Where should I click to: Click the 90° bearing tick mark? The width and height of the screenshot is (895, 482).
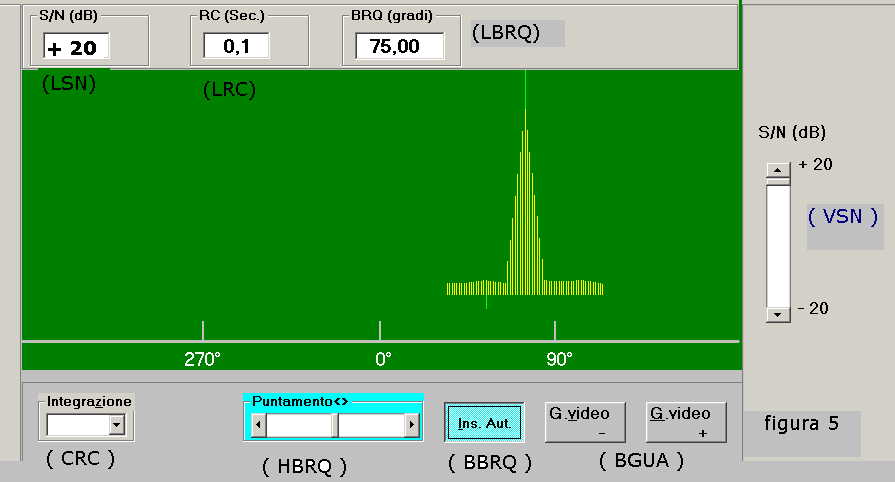tap(555, 331)
